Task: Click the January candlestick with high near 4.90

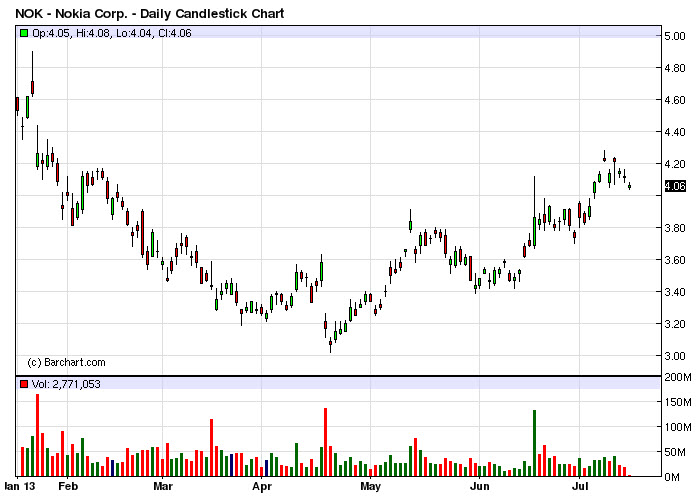Action: [32, 74]
